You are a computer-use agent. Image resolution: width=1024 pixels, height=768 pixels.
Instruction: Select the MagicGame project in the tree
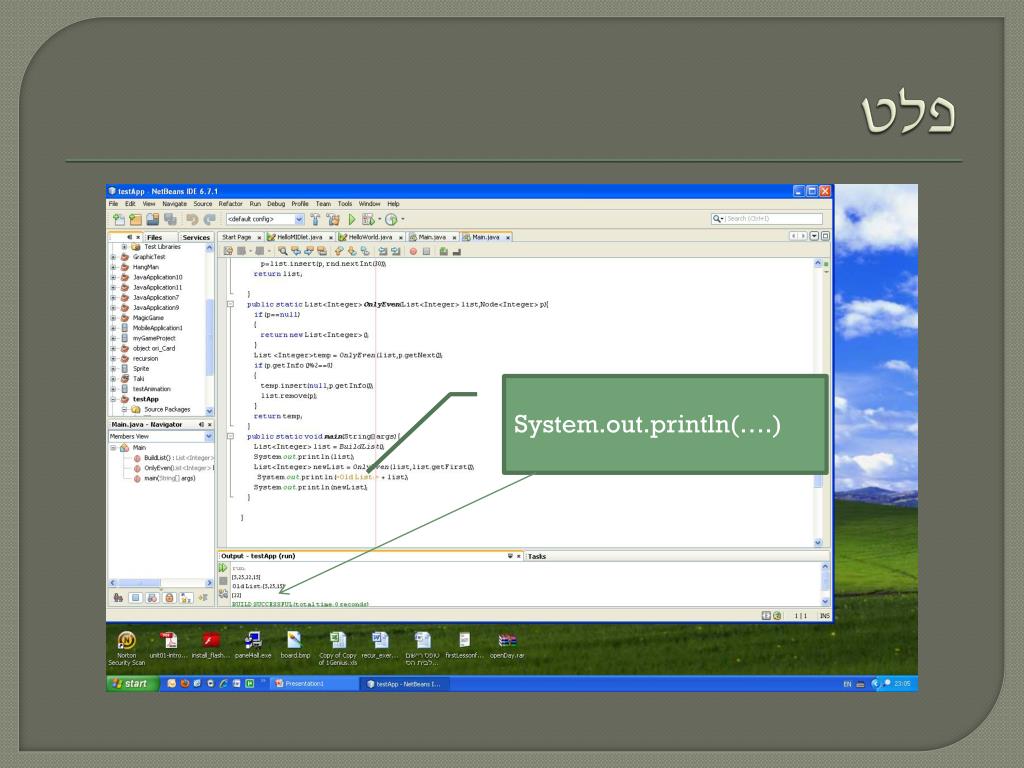[x=148, y=318]
